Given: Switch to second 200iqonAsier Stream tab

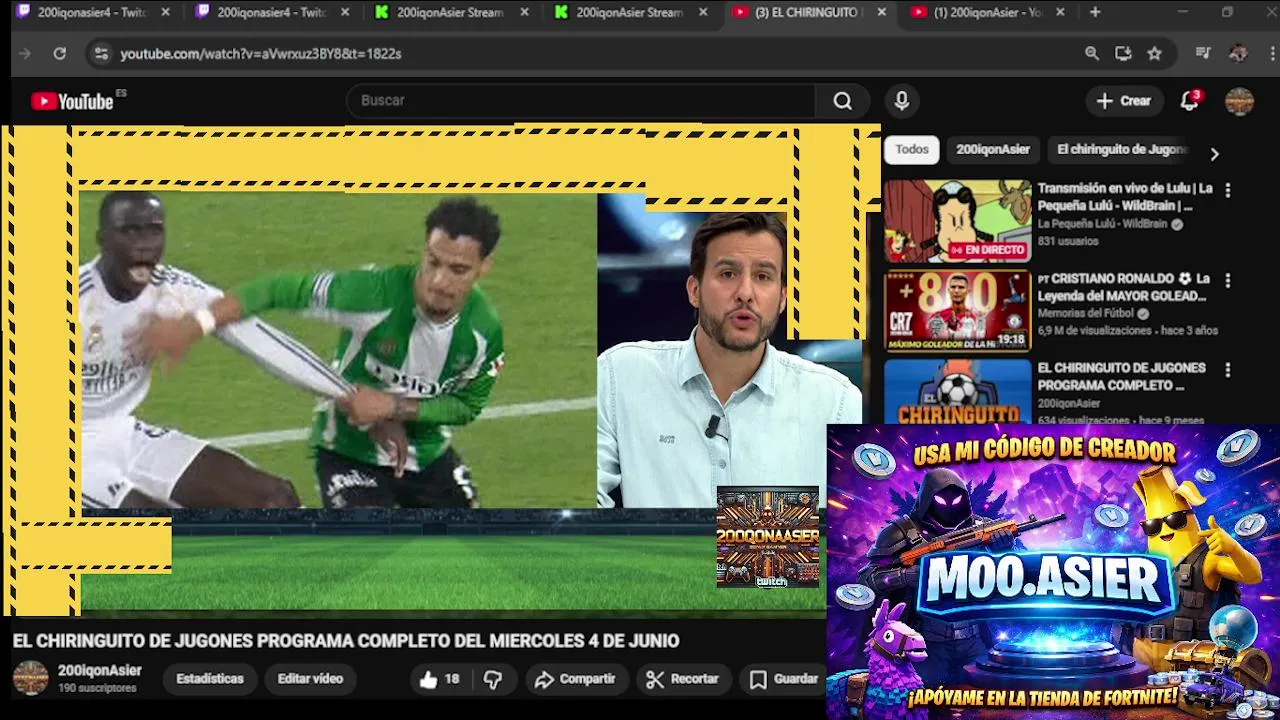Looking at the screenshot, I should coord(629,12).
